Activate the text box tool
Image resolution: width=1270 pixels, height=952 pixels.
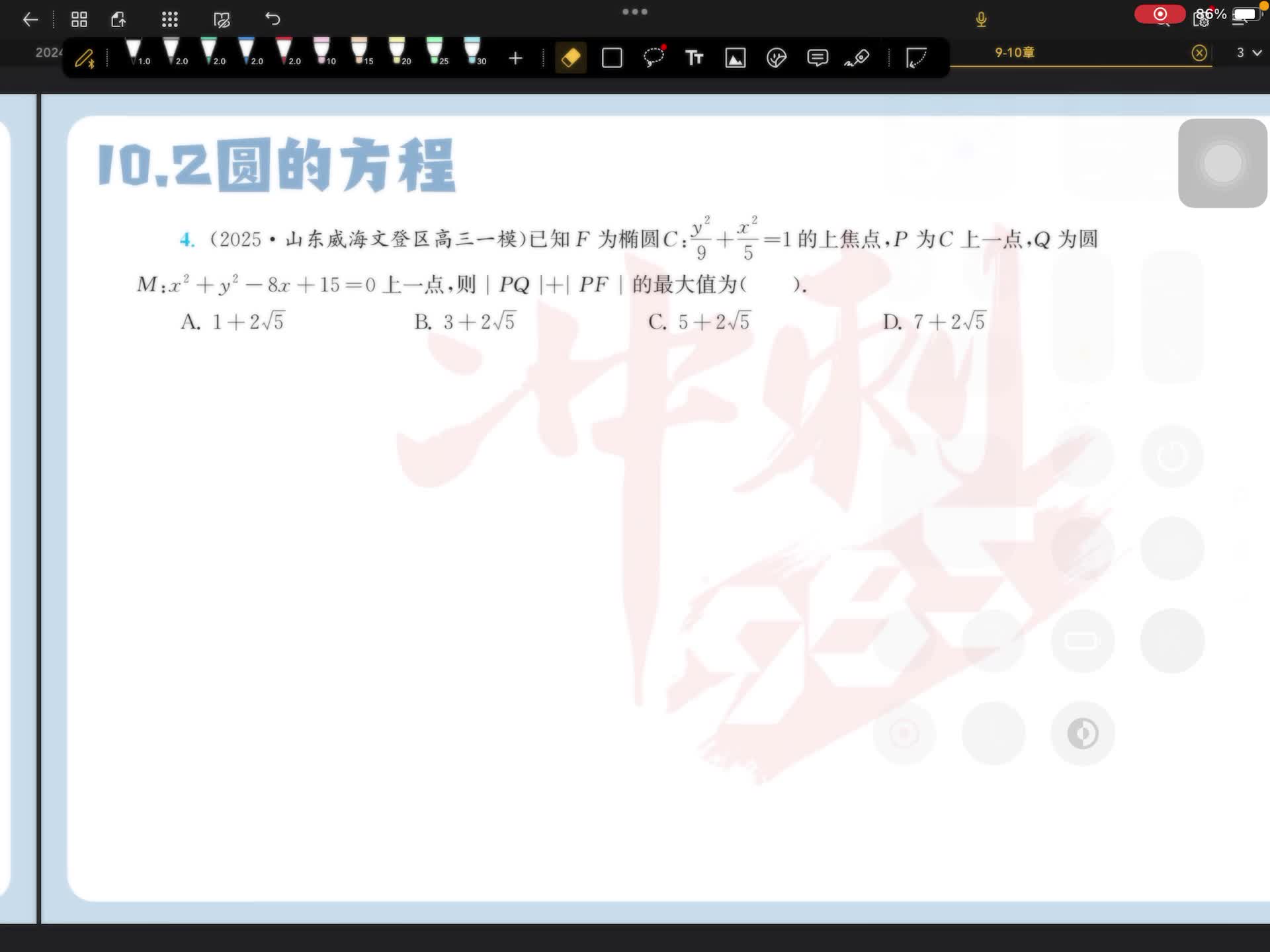click(x=694, y=58)
